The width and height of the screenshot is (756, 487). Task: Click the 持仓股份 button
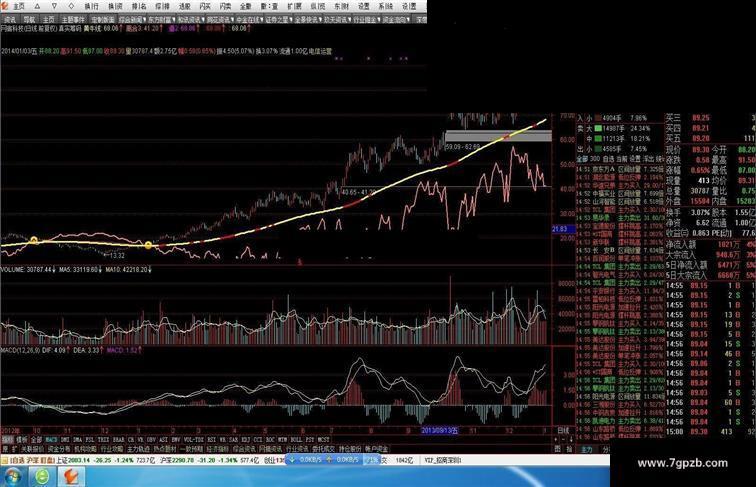[x=350, y=448]
